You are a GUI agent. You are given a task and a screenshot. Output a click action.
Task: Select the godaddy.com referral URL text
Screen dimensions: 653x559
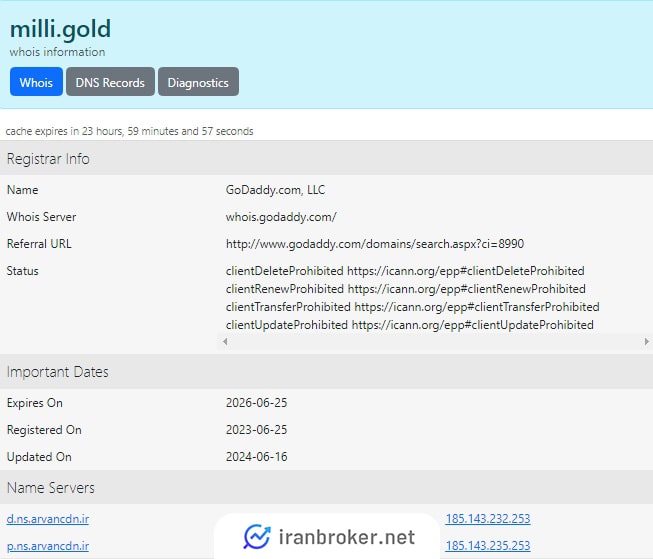pyautogui.click(x=375, y=244)
